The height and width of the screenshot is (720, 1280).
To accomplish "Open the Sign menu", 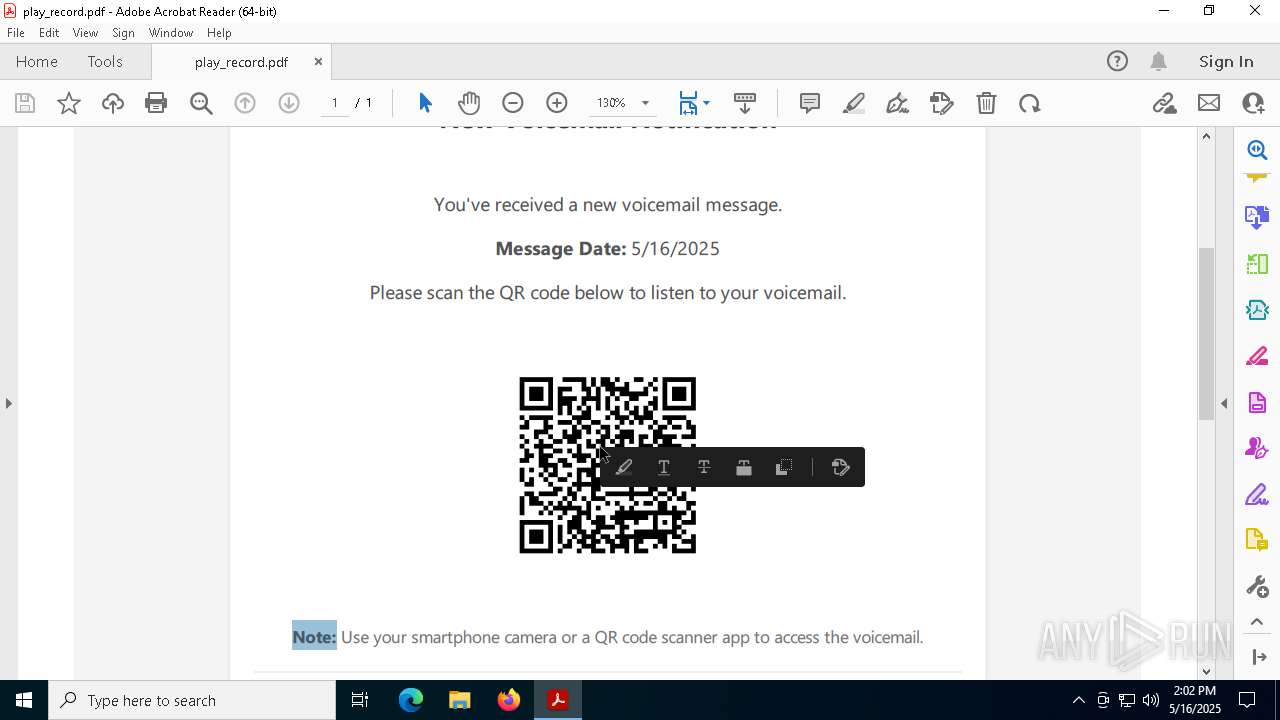I will [123, 33].
